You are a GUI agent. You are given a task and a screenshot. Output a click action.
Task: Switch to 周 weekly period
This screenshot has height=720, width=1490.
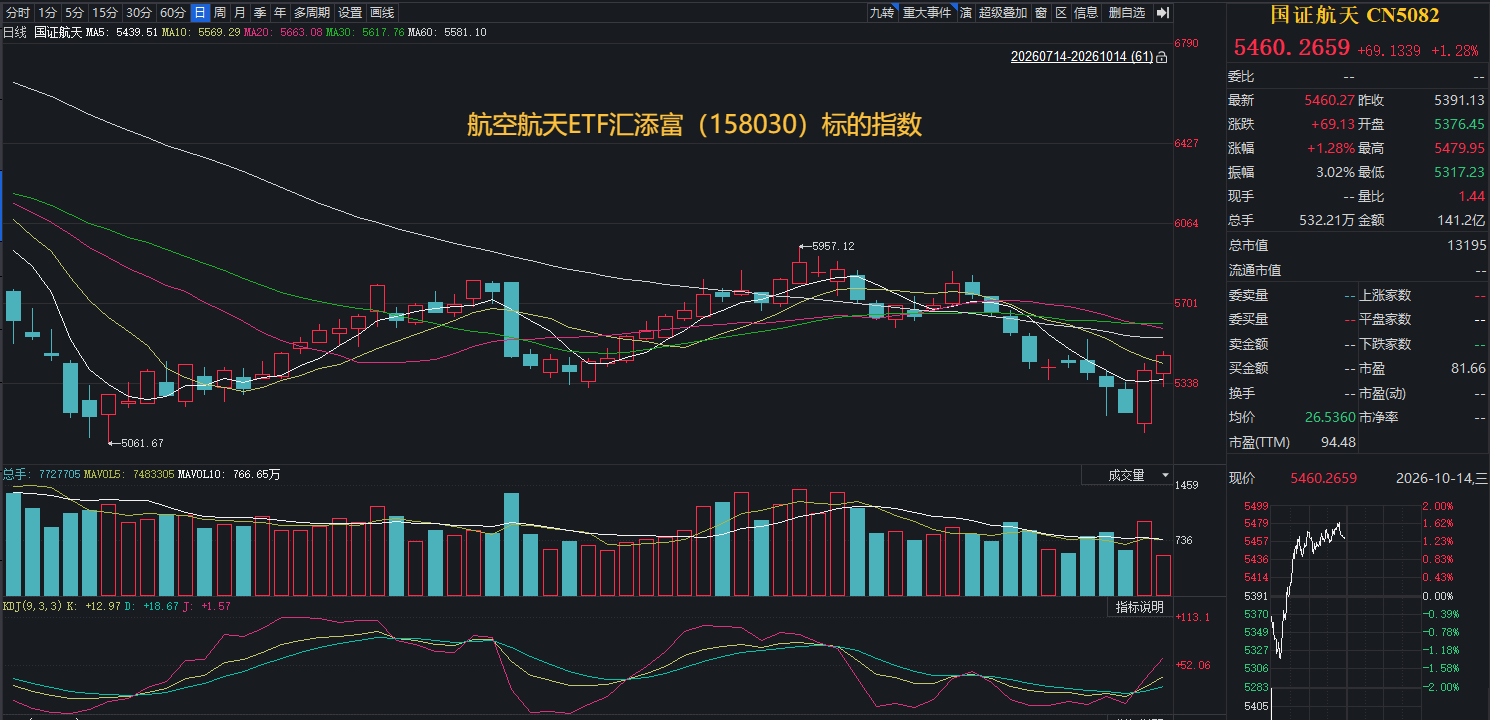(220, 13)
